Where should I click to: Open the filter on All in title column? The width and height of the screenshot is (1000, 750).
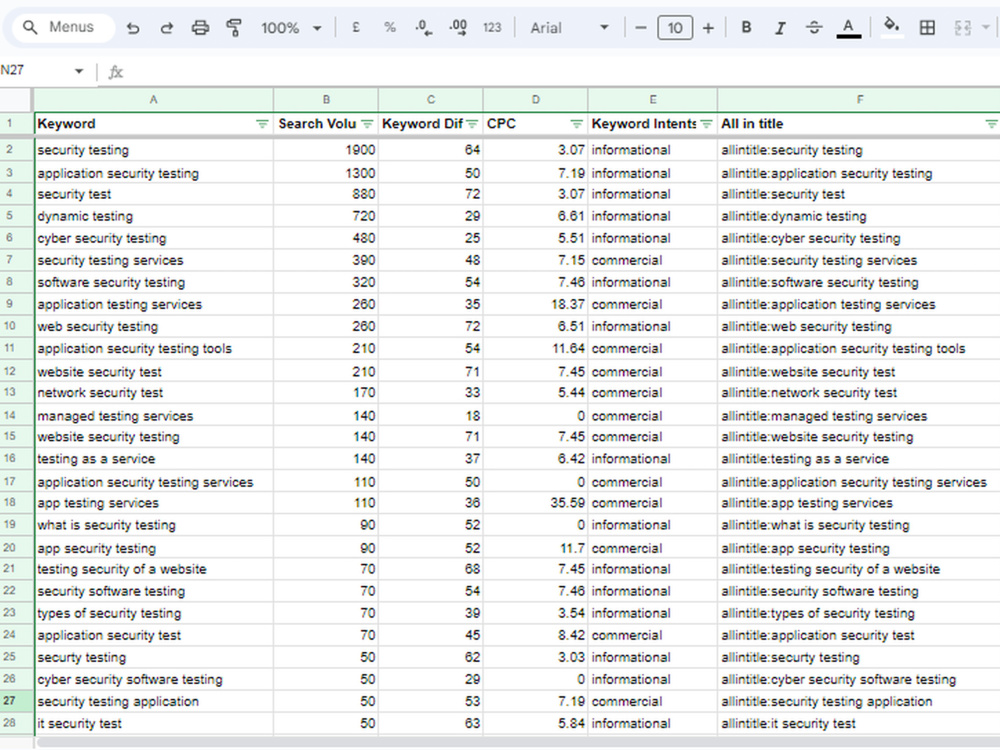[x=991, y=124]
